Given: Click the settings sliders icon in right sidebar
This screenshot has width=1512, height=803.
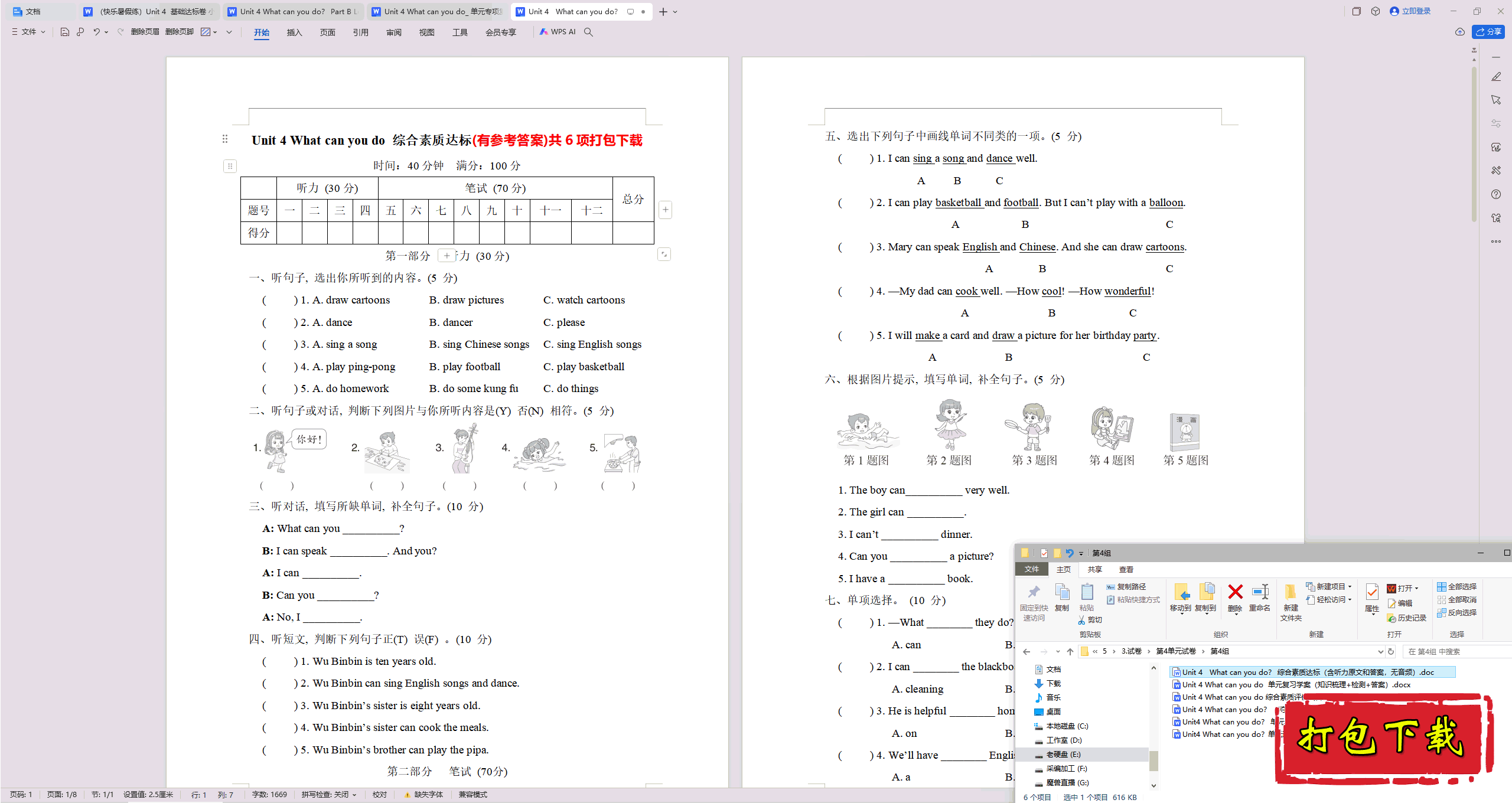Looking at the screenshot, I should (x=1496, y=123).
